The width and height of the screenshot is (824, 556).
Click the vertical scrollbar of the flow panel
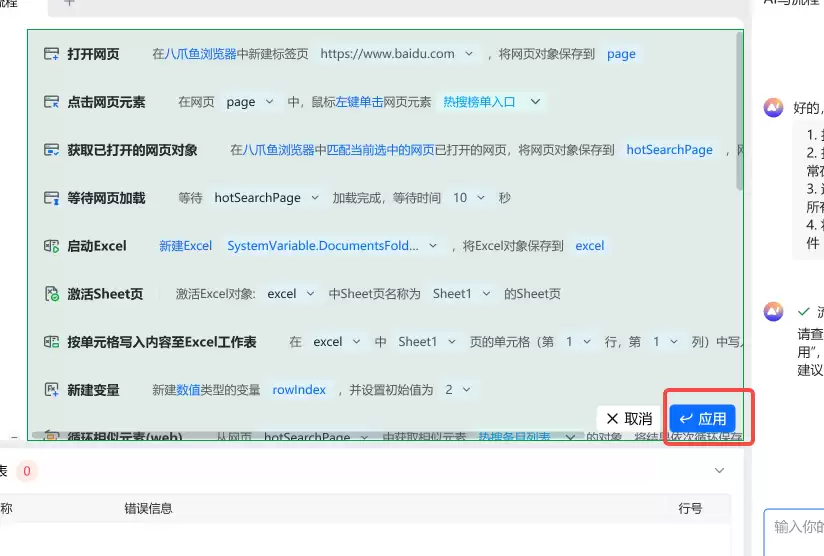pyautogui.click(x=739, y=110)
